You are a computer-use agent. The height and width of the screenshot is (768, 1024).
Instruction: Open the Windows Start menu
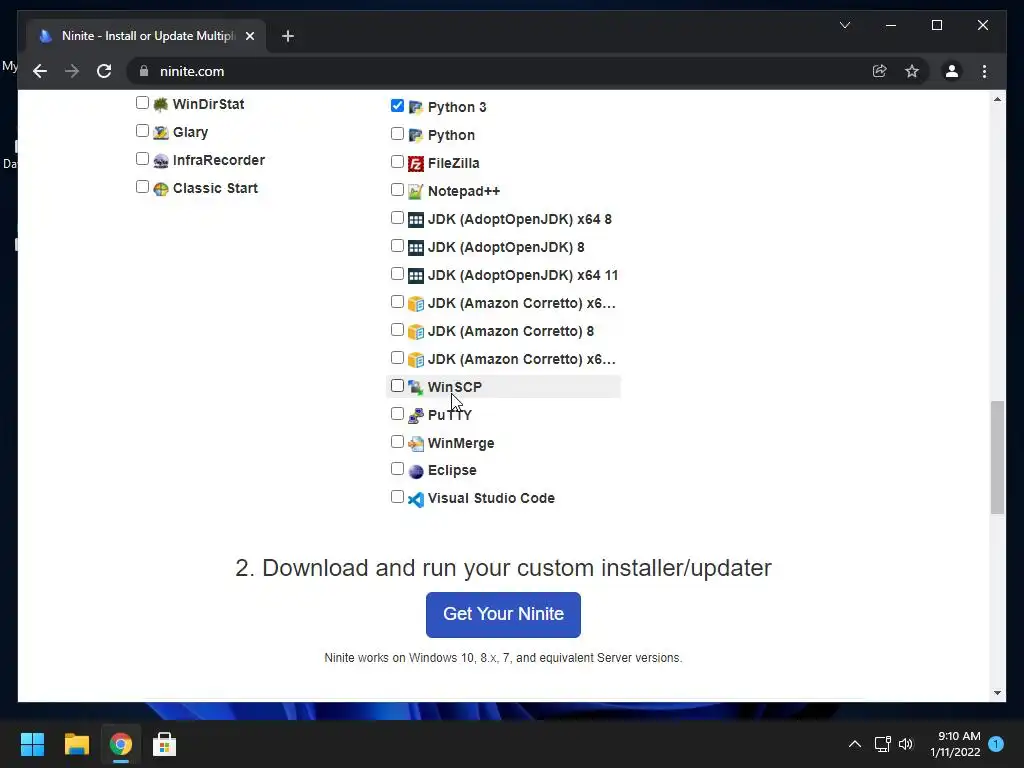click(32, 744)
